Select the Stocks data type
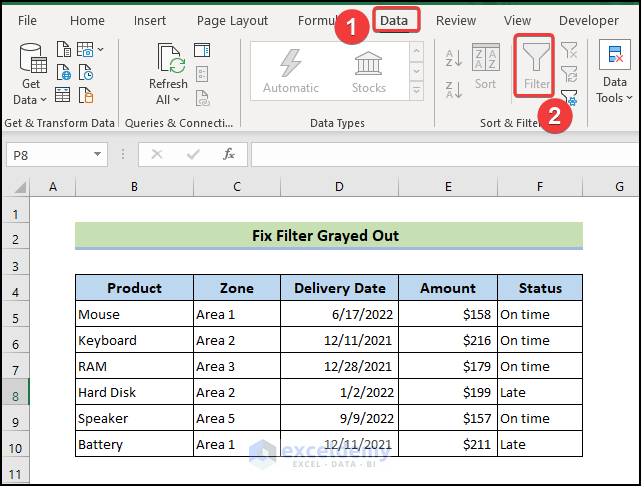Screen dimensions: 641x486 [368, 70]
